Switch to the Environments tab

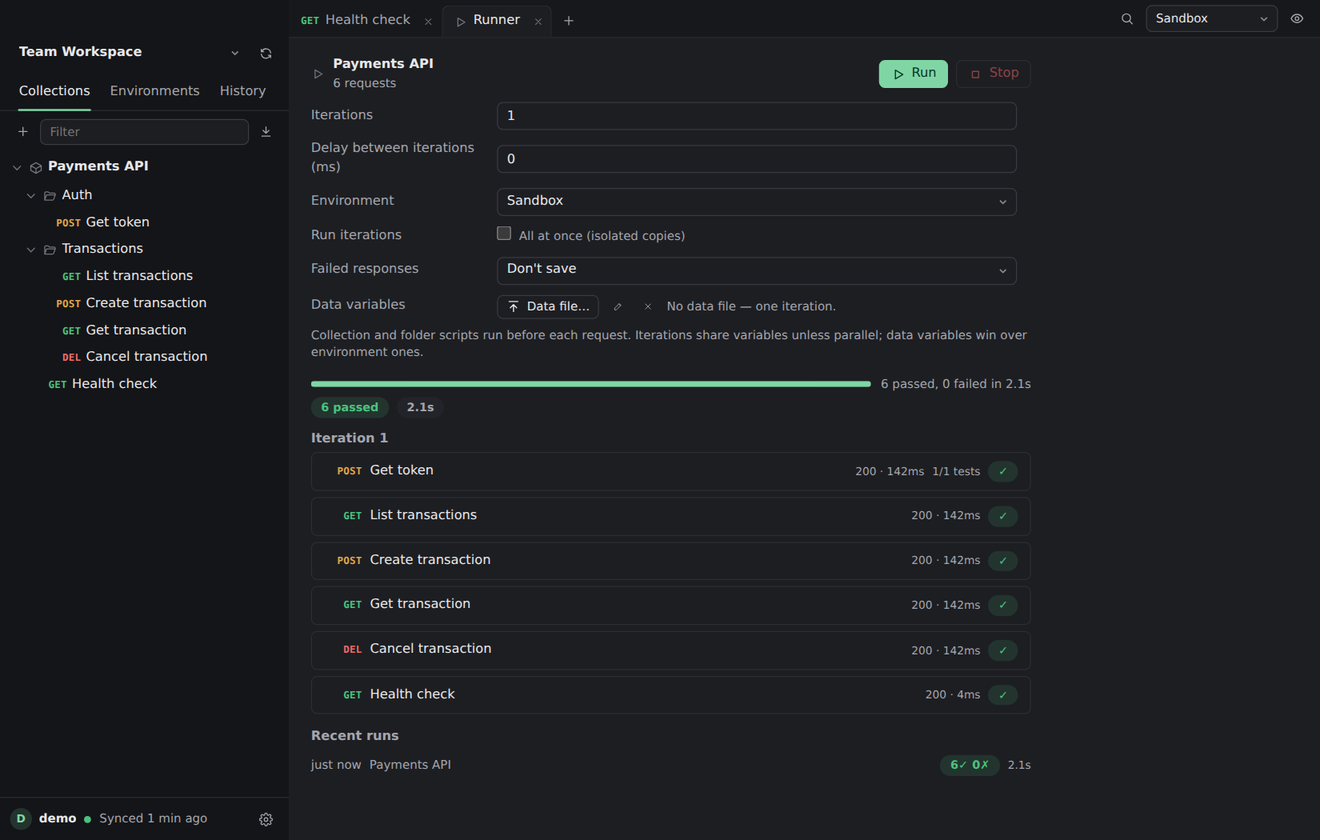point(155,91)
